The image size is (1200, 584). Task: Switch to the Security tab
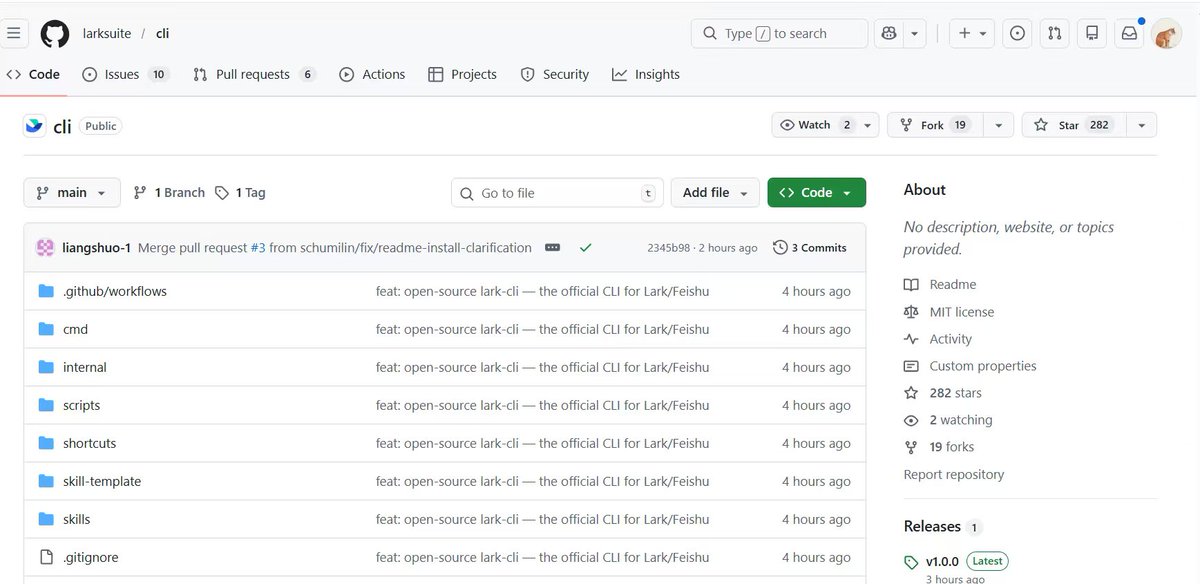(x=555, y=74)
